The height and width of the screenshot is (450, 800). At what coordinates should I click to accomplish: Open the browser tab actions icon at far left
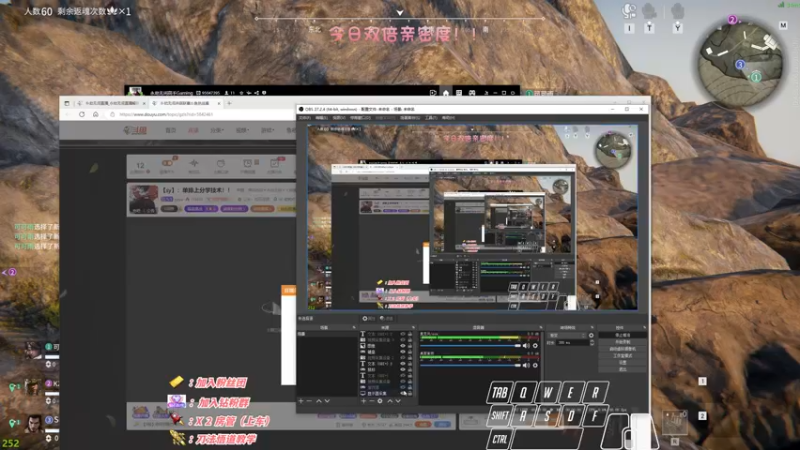tap(67, 104)
